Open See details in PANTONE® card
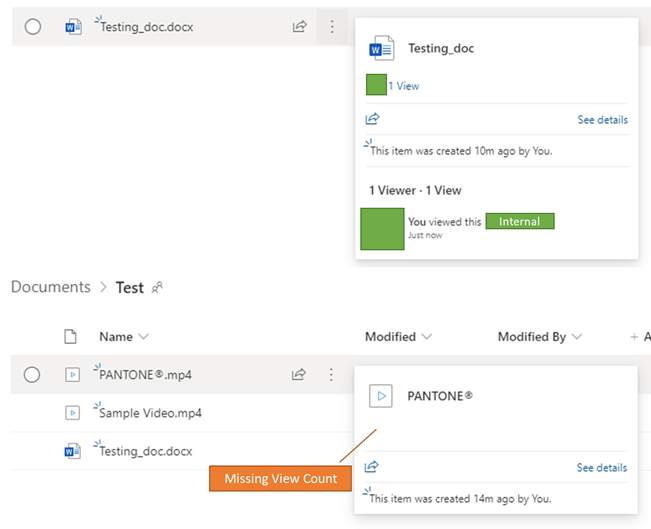This screenshot has height=529, width=651. pos(602,468)
